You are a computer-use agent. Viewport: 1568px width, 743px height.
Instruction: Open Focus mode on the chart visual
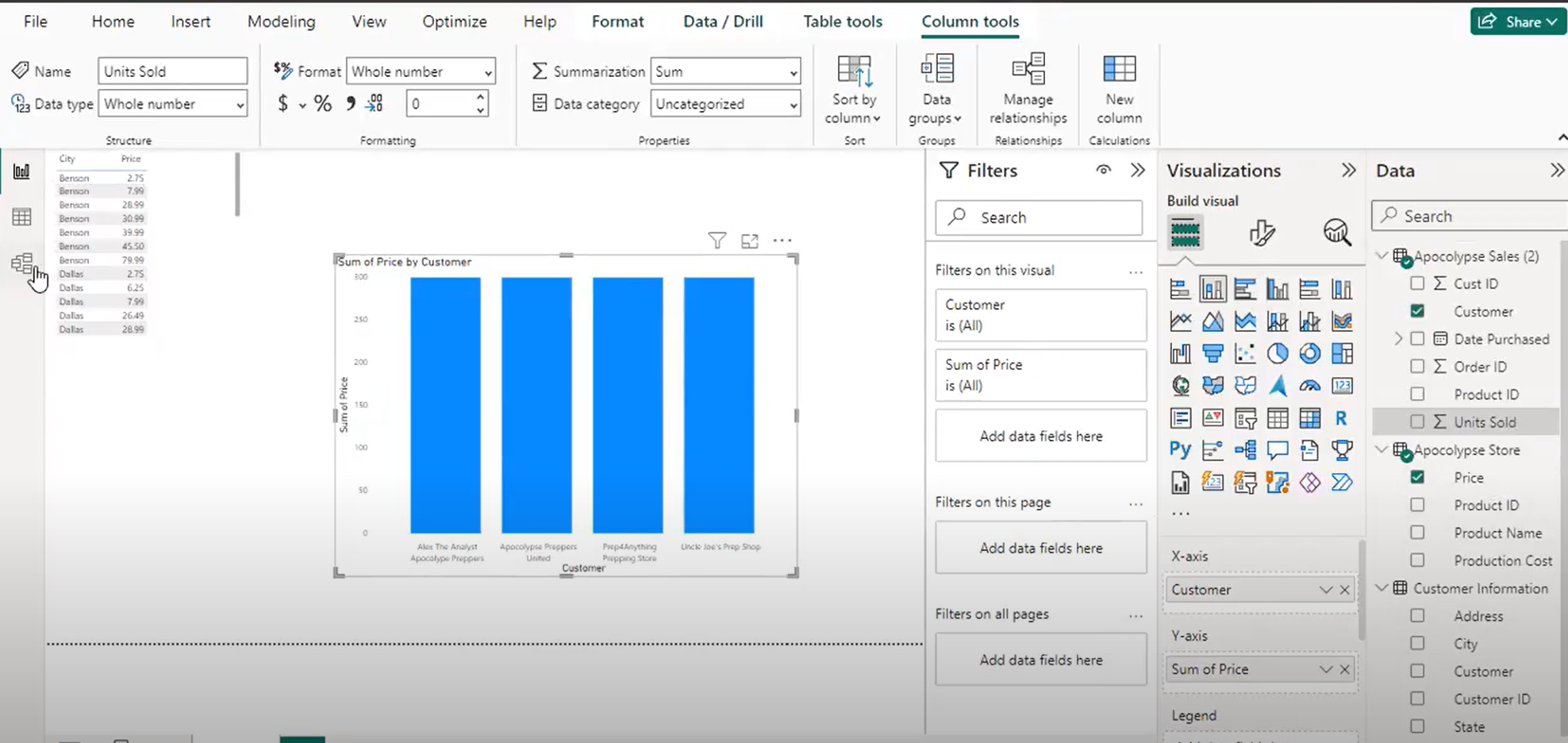pyautogui.click(x=750, y=241)
